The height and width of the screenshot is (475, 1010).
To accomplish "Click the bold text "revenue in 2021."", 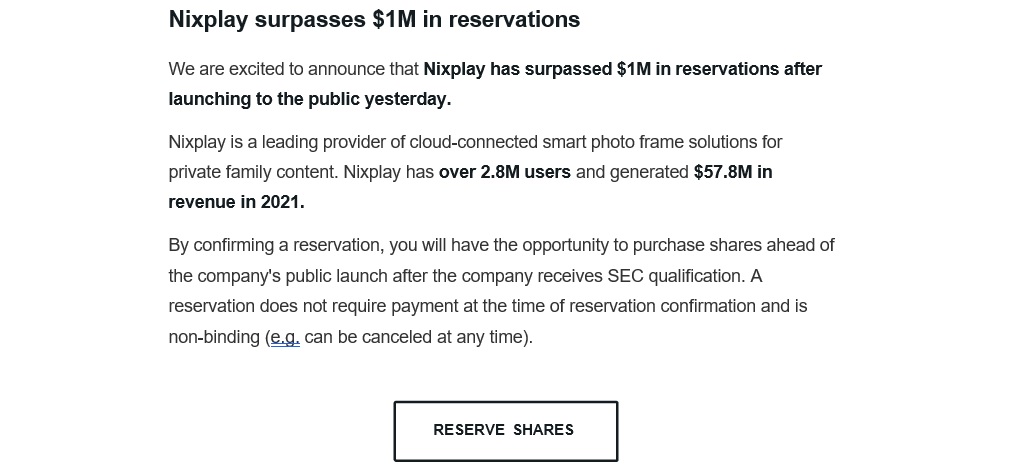I will click(236, 202).
